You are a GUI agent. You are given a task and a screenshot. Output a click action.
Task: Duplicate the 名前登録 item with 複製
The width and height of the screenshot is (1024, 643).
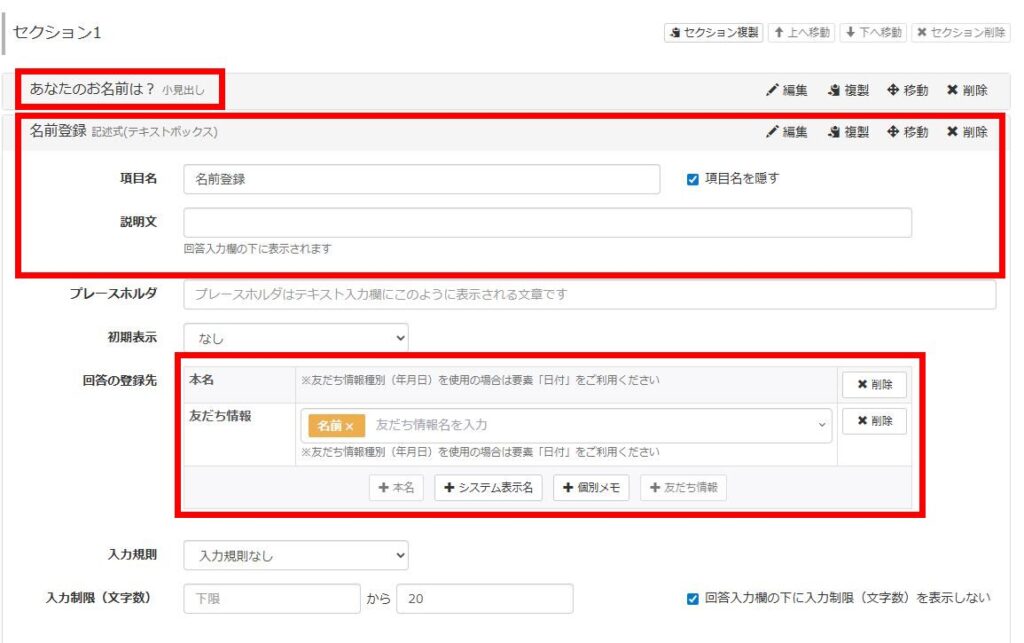click(x=848, y=132)
